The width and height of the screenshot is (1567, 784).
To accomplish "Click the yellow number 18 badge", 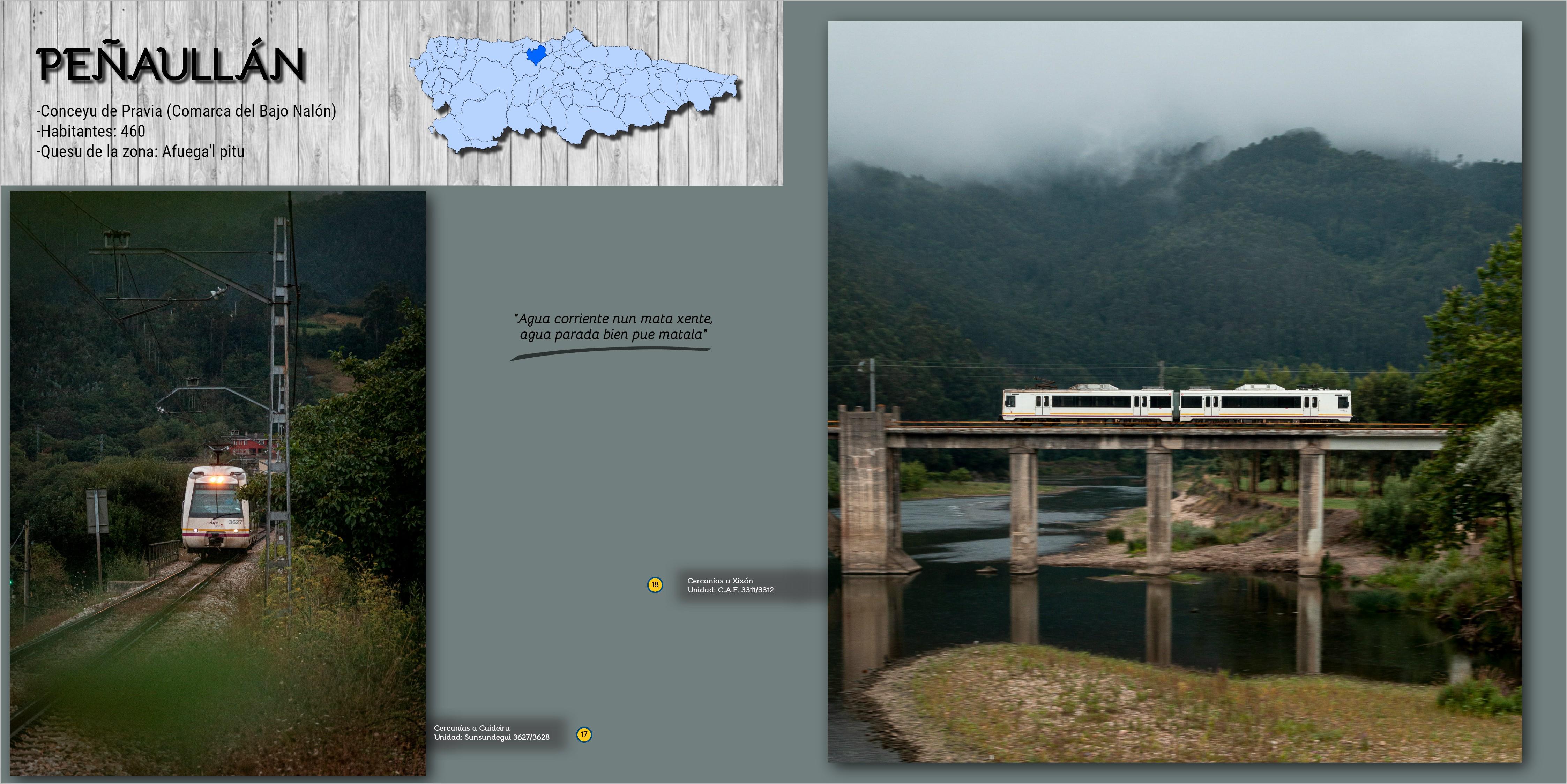I will coord(655,584).
